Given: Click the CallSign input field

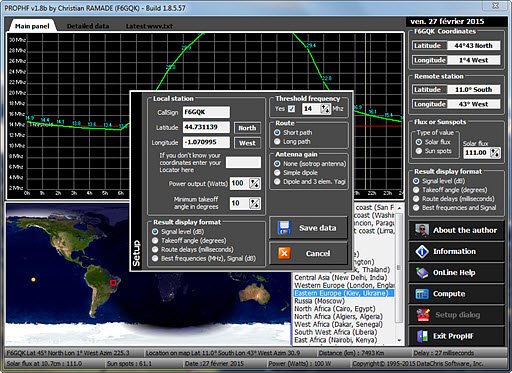Looking at the screenshot, I should [206, 112].
